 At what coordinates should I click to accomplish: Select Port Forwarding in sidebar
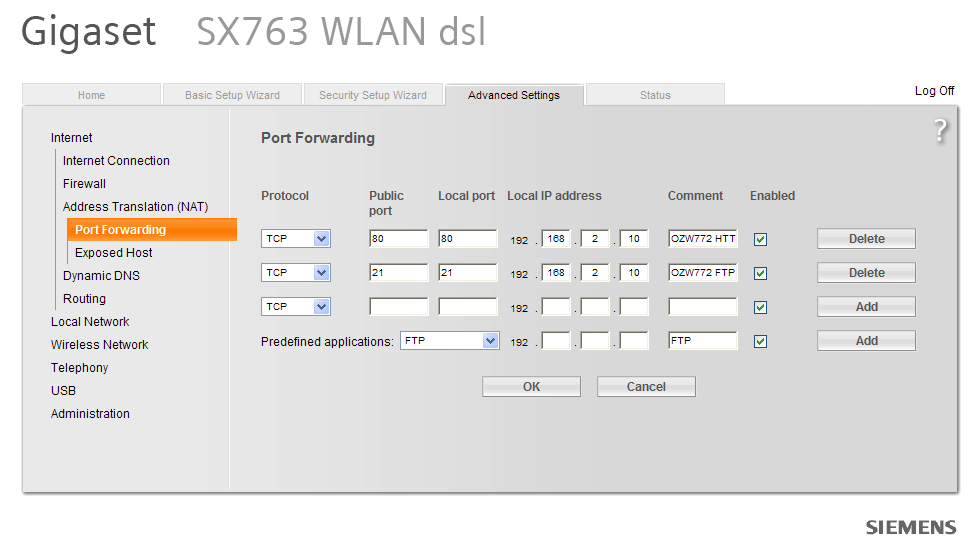152,229
